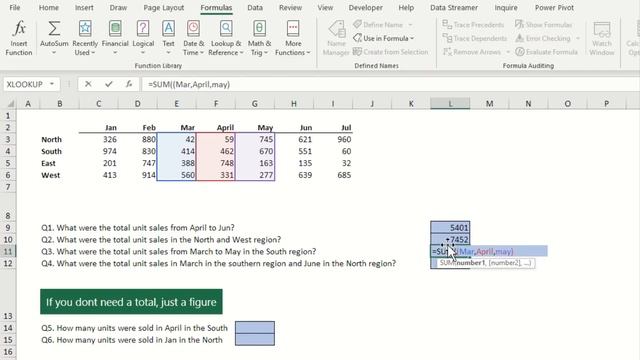Click Trace Precedents
Viewport: 640px width, 360px height.
[x=473, y=24]
